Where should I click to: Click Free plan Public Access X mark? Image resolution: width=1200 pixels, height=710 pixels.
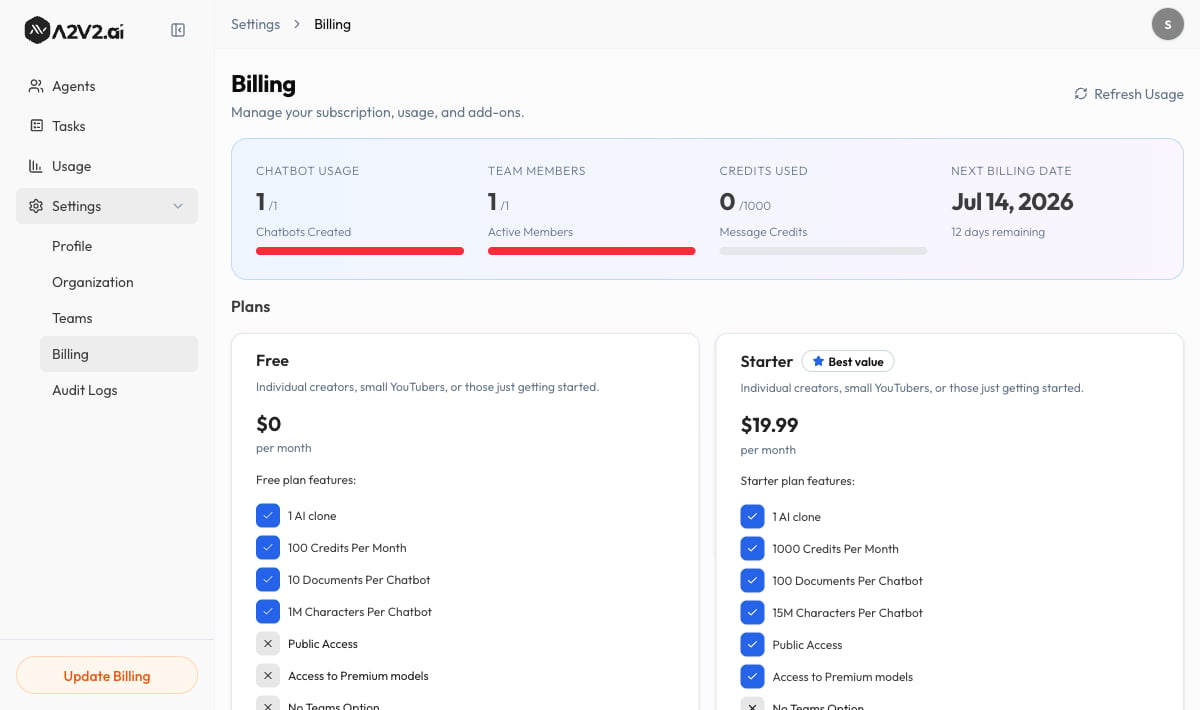(268, 644)
